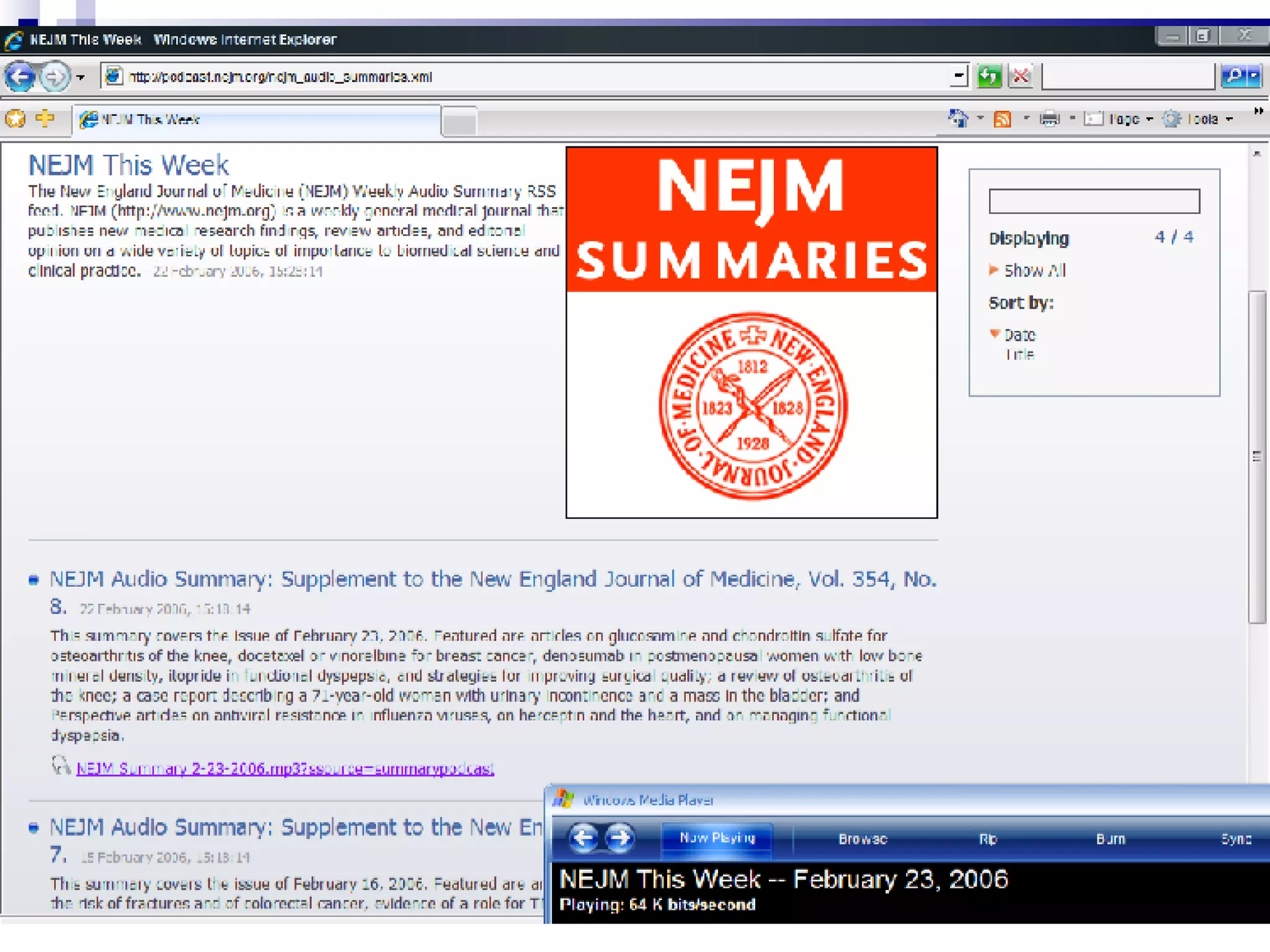Select the Now Playing tab in Media Player
The height and width of the screenshot is (952, 1270).
click(x=717, y=838)
